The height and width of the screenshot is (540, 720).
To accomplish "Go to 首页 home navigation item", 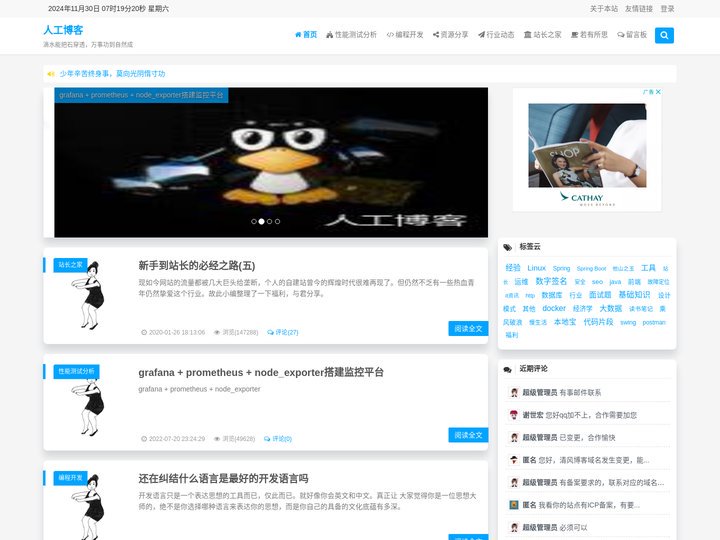I will coord(306,35).
